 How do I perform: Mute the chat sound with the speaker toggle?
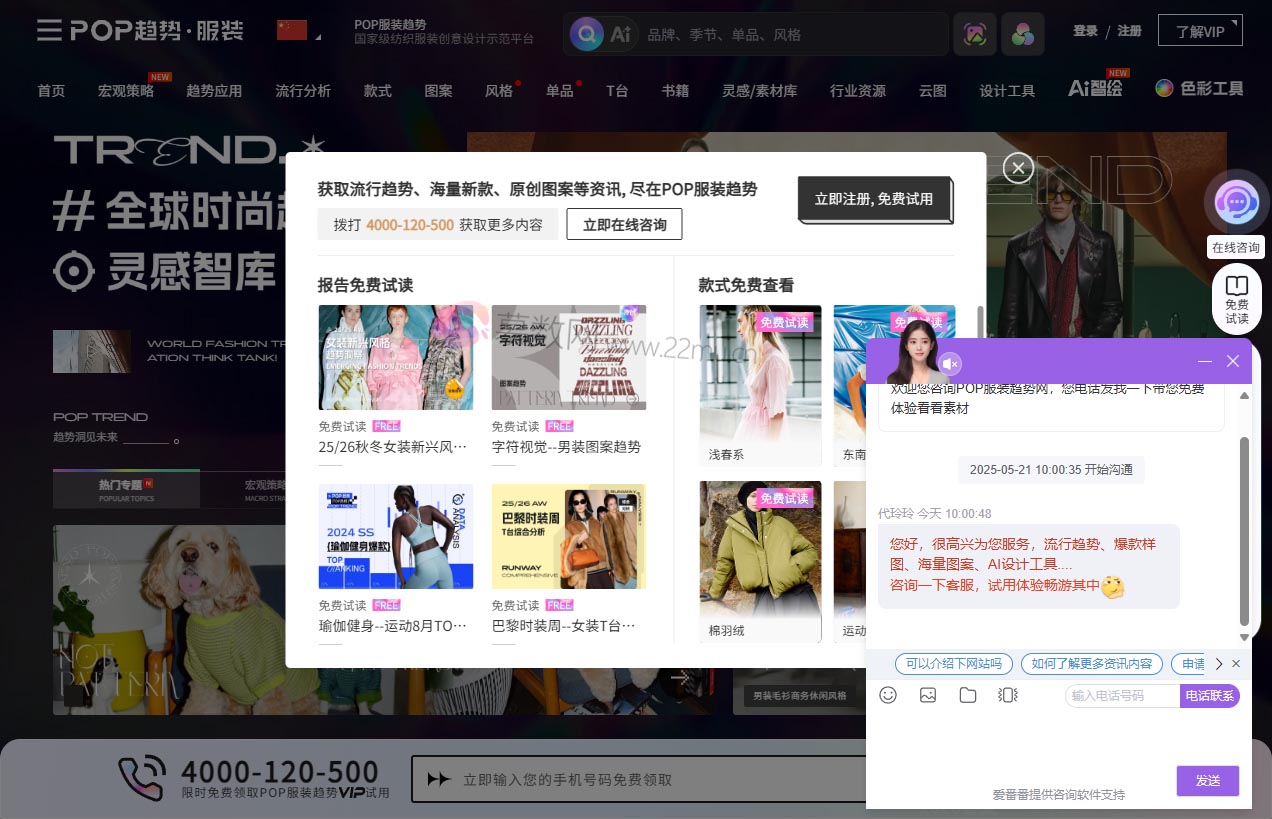(x=950, y=363)
